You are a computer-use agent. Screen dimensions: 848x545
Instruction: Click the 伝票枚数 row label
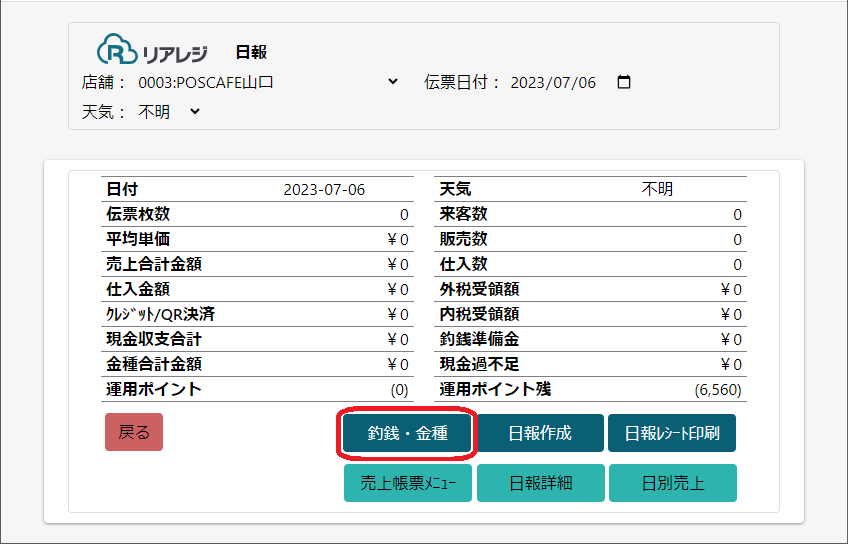pyautogui.click(x=138, y=214)
